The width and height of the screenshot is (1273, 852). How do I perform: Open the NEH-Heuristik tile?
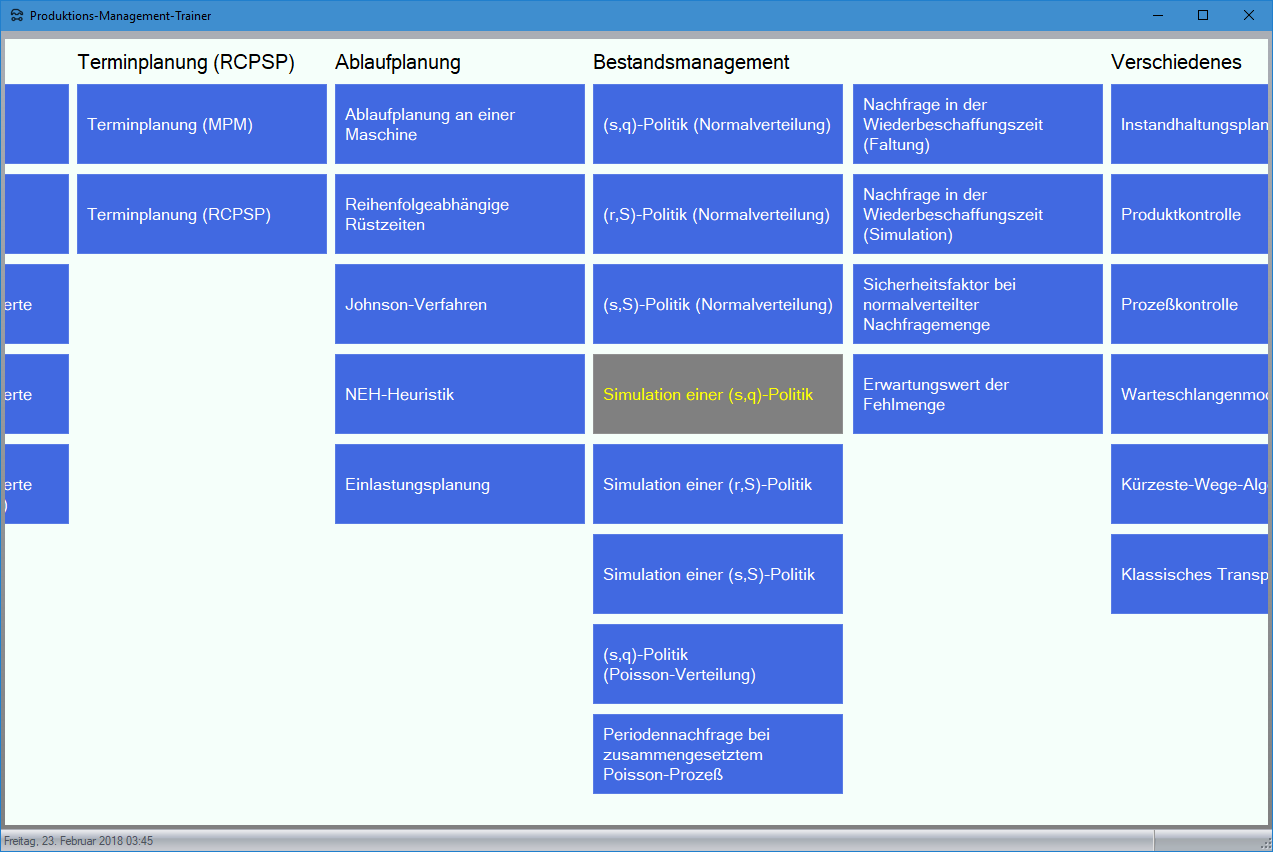click(459, 394)
